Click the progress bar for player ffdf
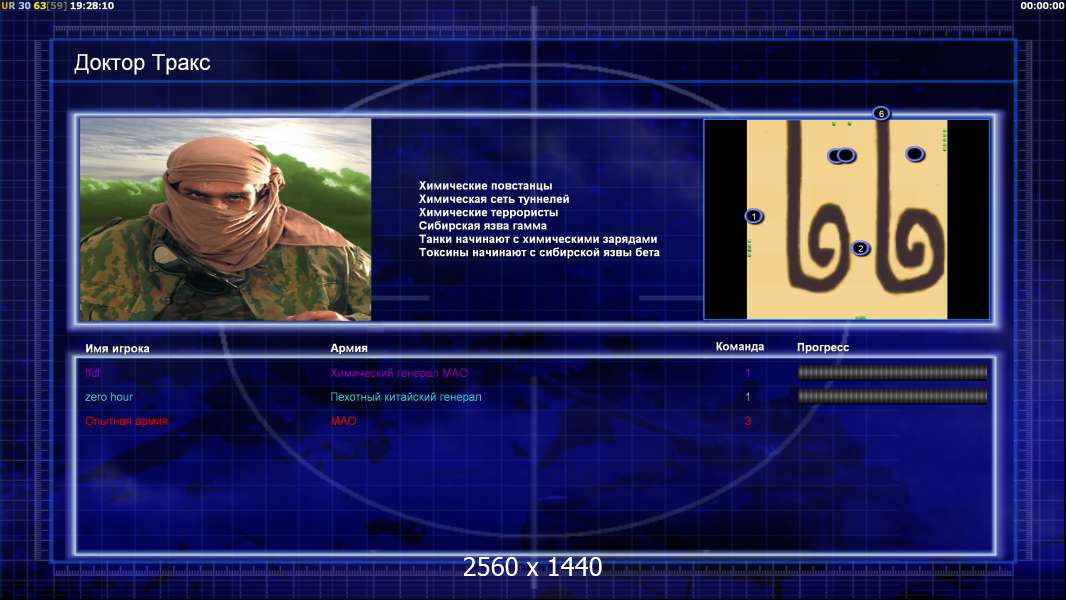This screenshot has width=1066, height=600. point(892,372)
